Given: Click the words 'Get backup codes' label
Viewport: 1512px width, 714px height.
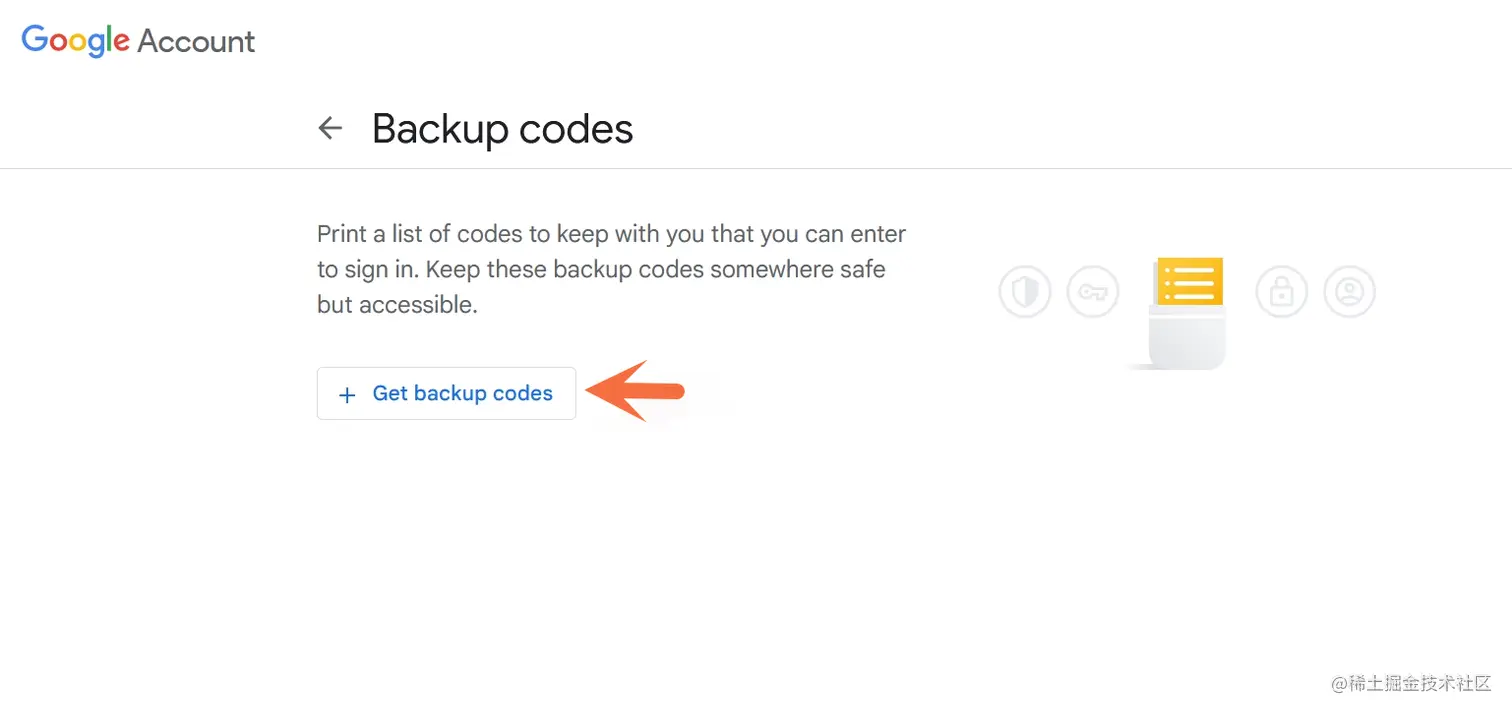Looking at the screenshot, I should (462, 393).
